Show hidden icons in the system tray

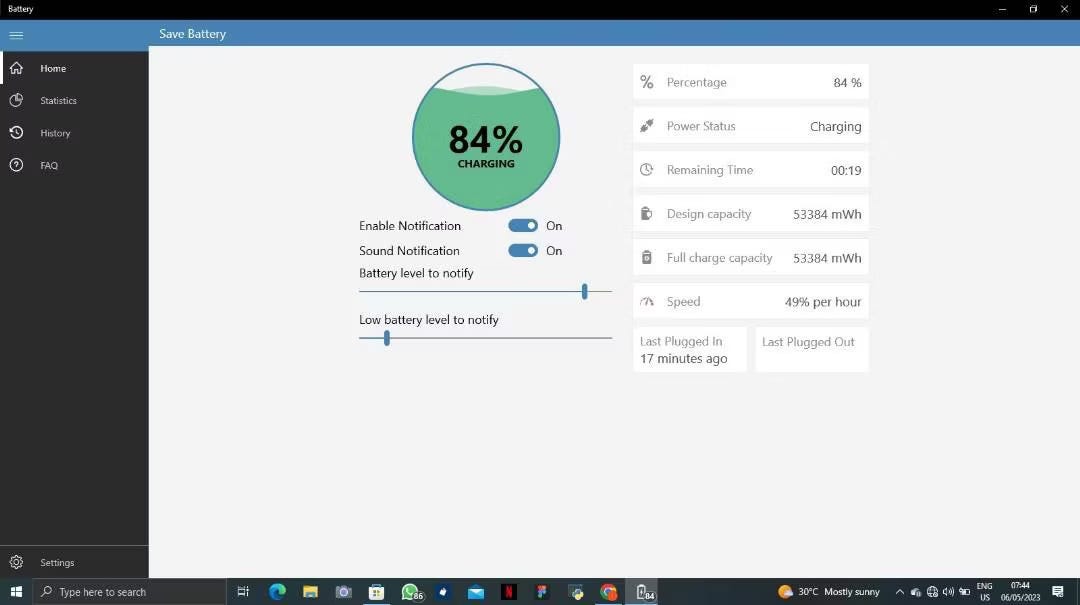899,592
